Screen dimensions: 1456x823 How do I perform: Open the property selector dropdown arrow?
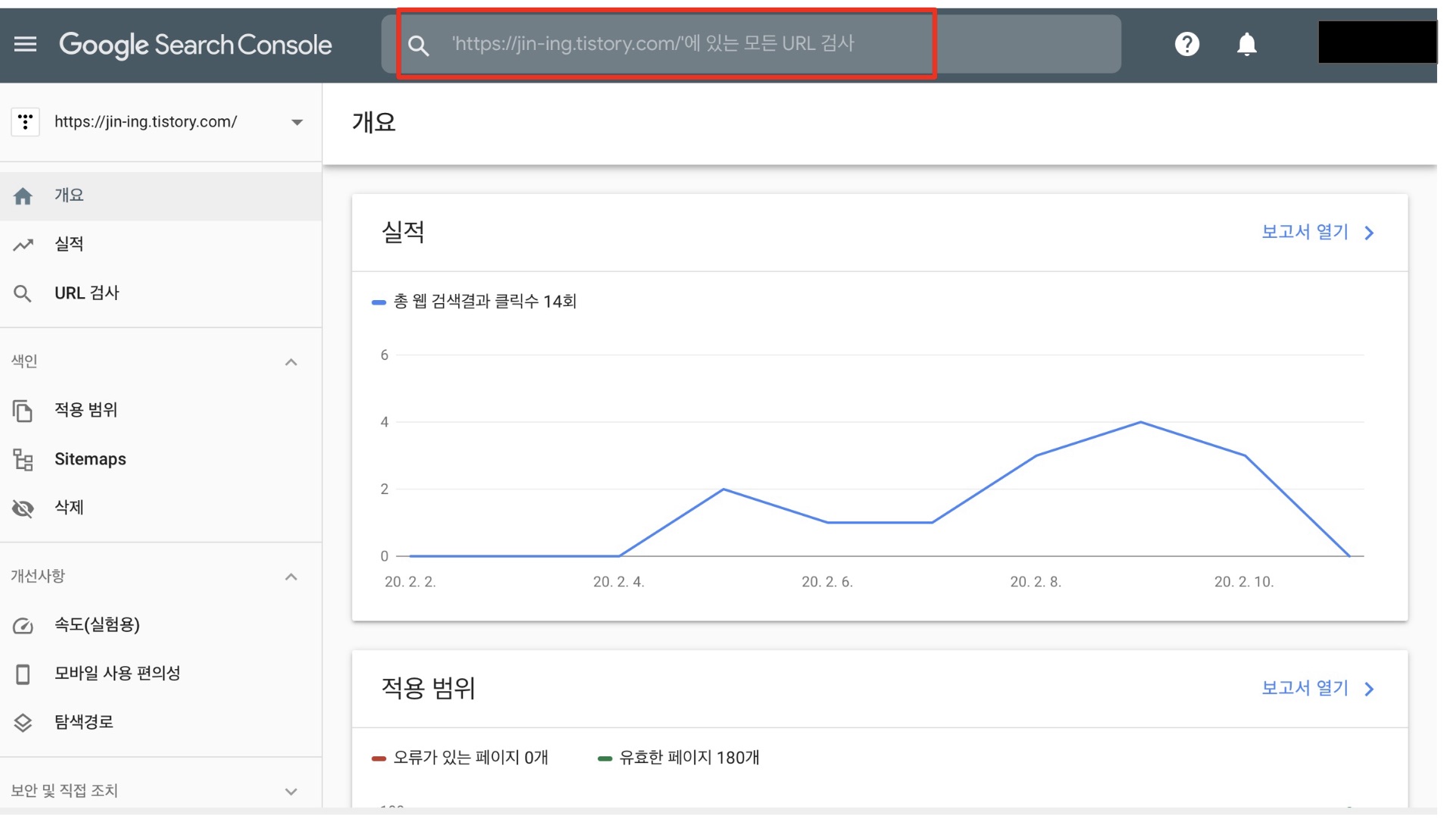[x=297, y=122]
